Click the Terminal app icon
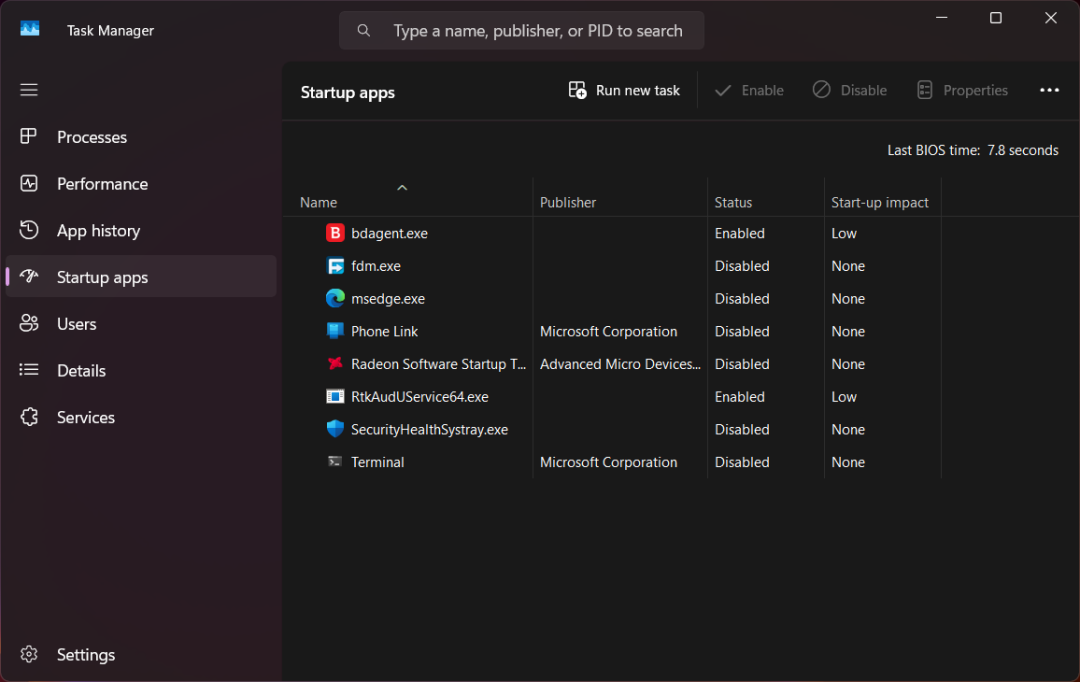This screenshot has height=682, width=1080. (335, 462)
